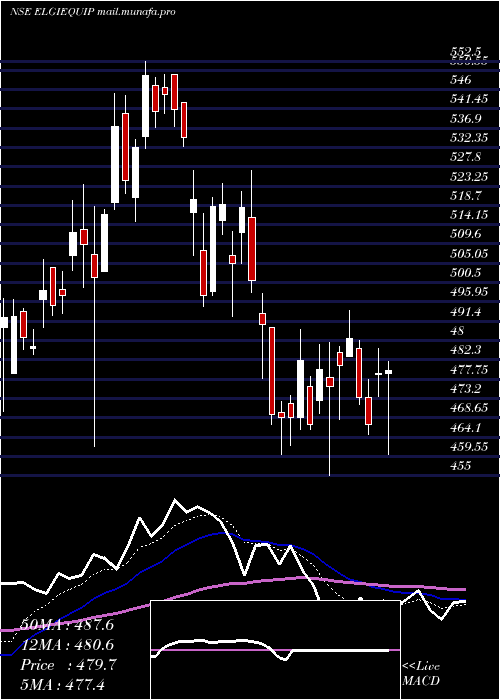The image size is (500, 700).
Task: Click the 509.6 price axis label
Action: click(466, 234)
